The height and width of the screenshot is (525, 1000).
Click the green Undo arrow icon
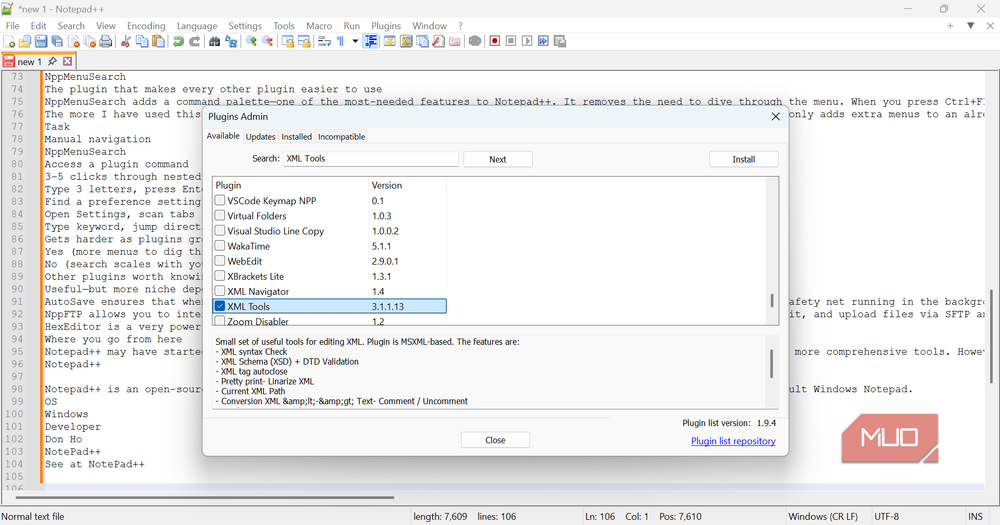[x=179, y=41]
